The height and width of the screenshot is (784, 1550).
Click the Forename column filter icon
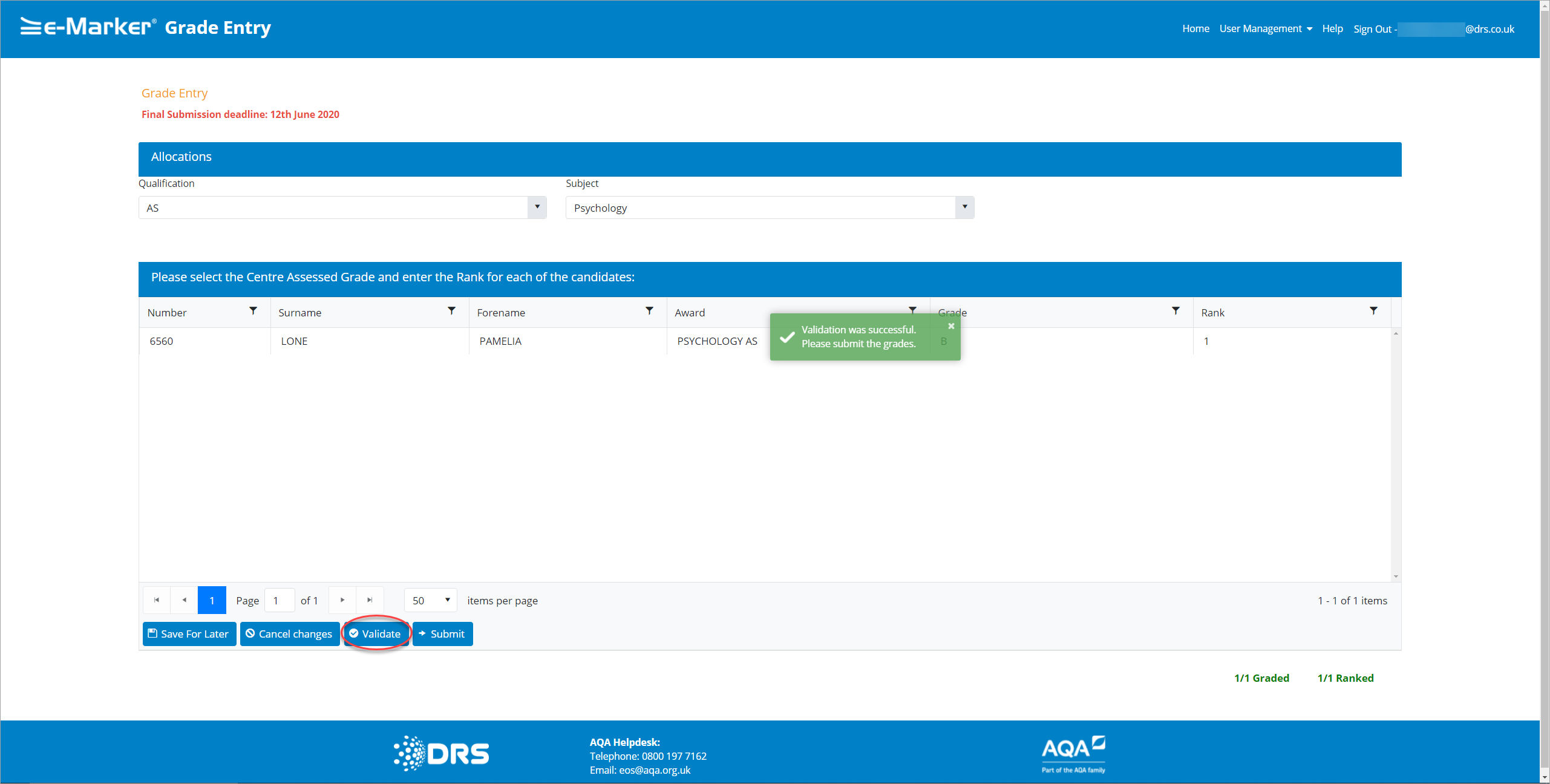[649, 311]
